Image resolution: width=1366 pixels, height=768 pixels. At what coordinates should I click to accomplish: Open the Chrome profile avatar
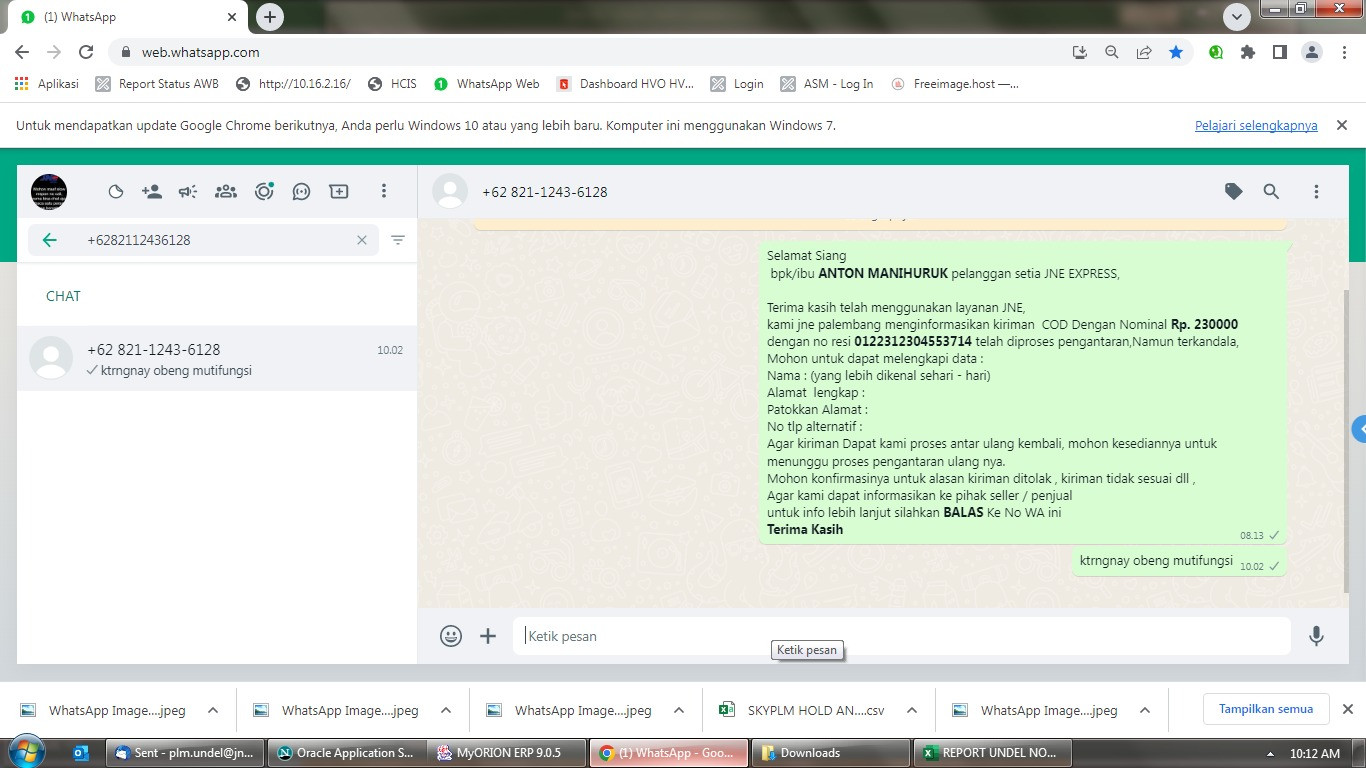1312,52
